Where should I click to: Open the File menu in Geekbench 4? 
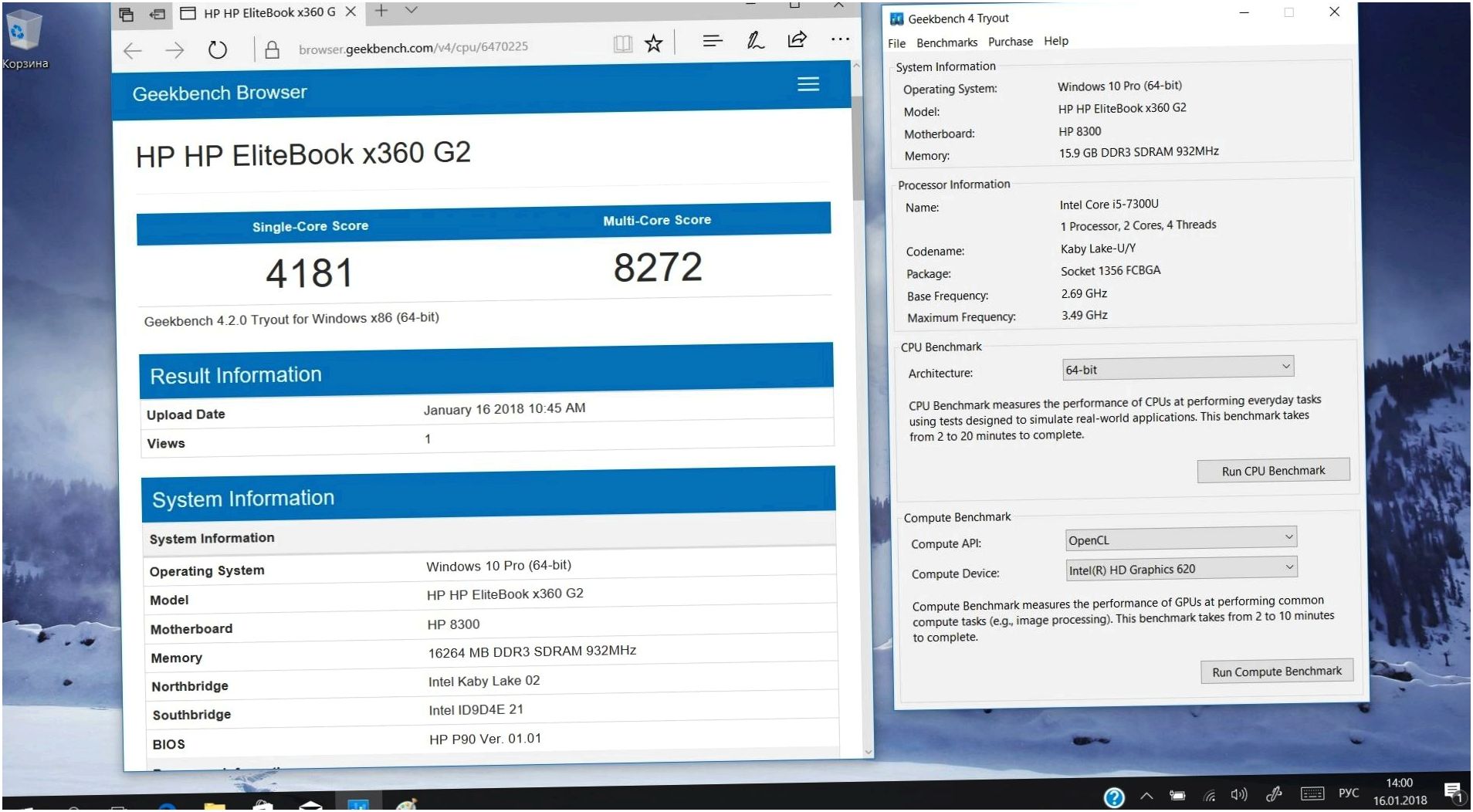pyautogui.click(x=896, y=43)
